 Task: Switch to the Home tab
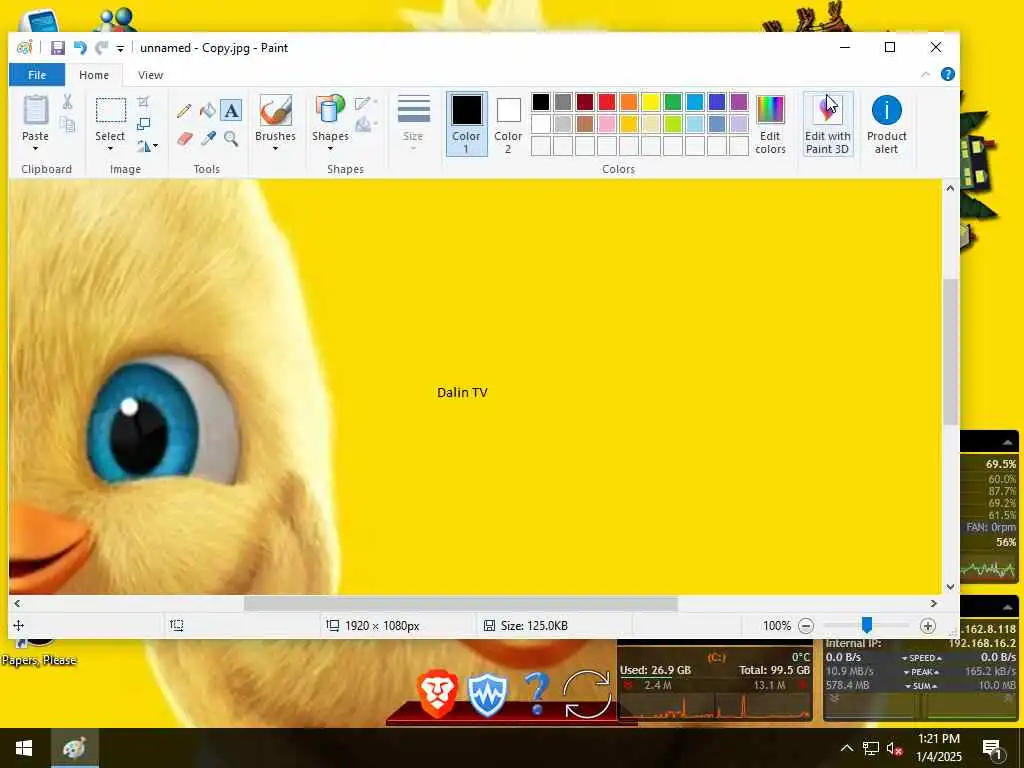point(94,74)
